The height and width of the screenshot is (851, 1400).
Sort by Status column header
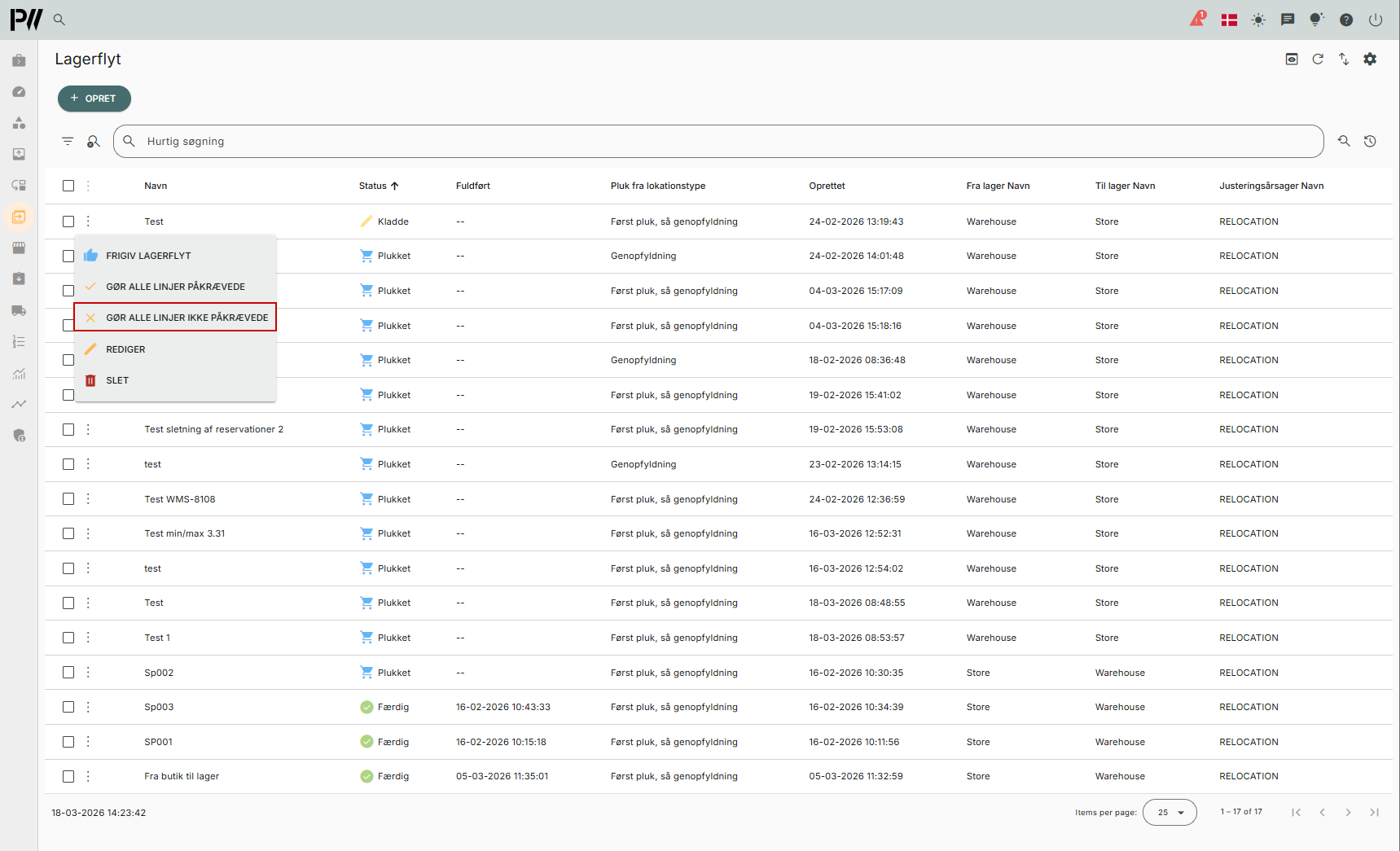373,186
